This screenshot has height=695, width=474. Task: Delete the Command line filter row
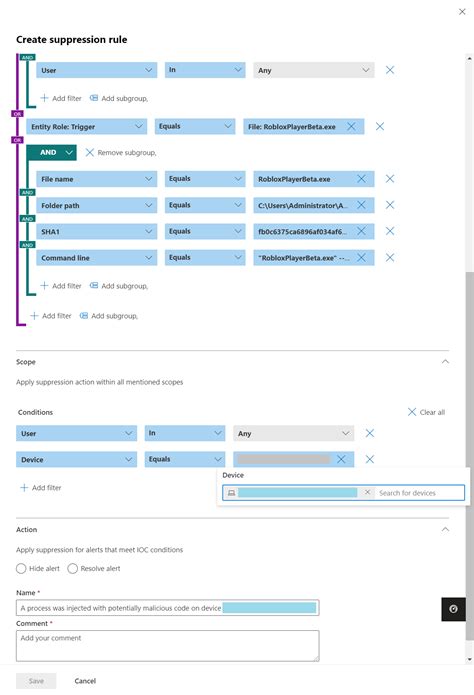coord(390,258)
